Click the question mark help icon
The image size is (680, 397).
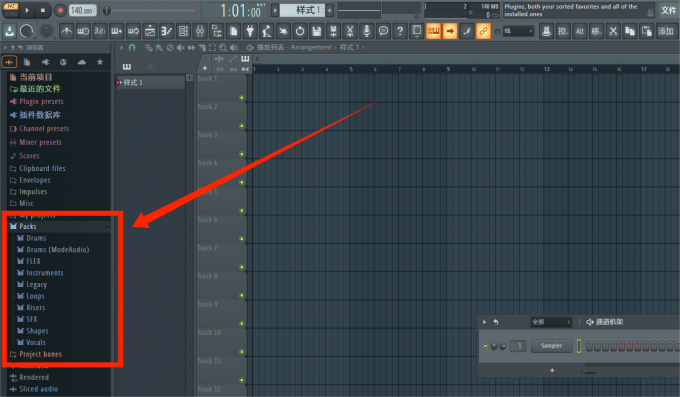pyautogui.click(x=400, y=31)
